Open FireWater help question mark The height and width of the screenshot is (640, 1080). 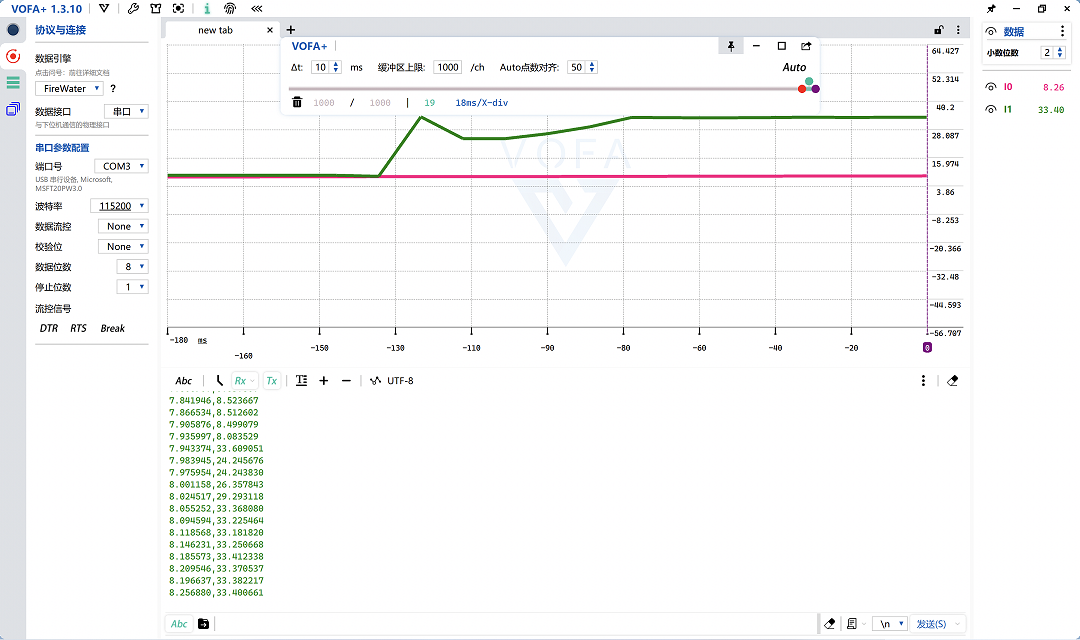113,88
